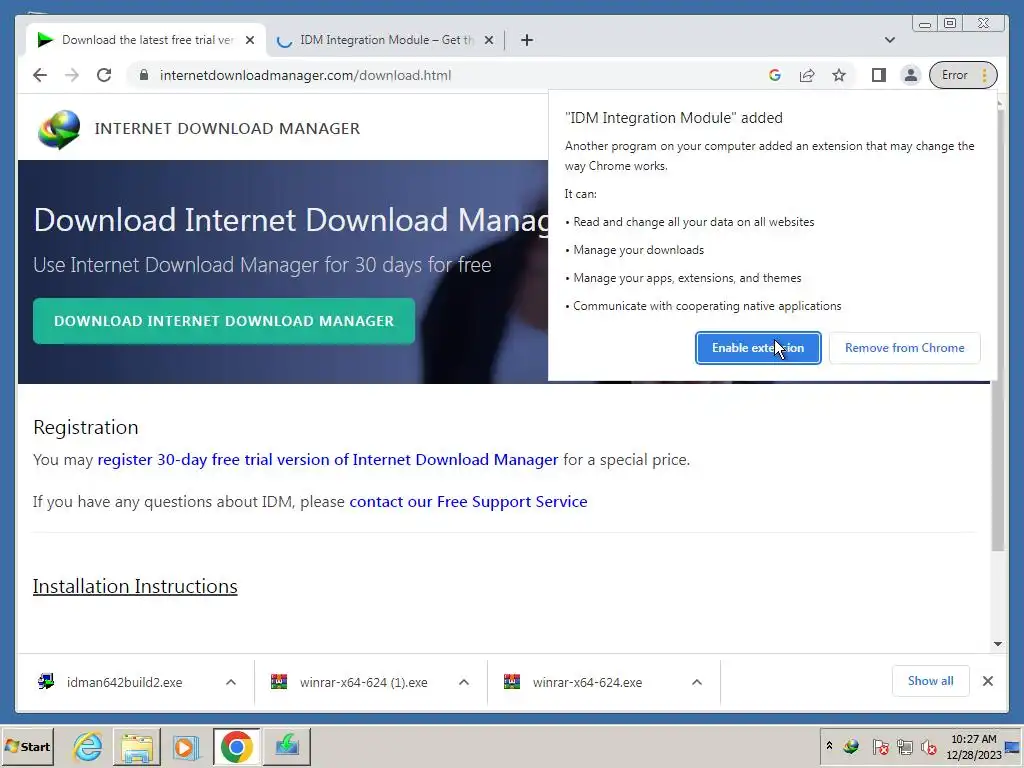The width and height of the screenshot is (1024, 768).
Task: Click DOWNLOAD INTERNET DOWNLOAD MANAGER button
Action: click(224, 321)
